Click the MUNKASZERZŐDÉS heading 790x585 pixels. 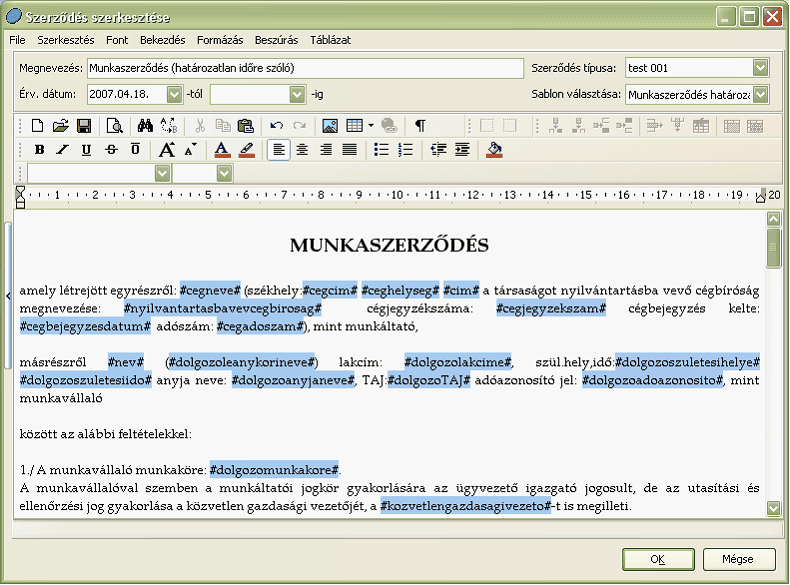click(x=389, y=245)
